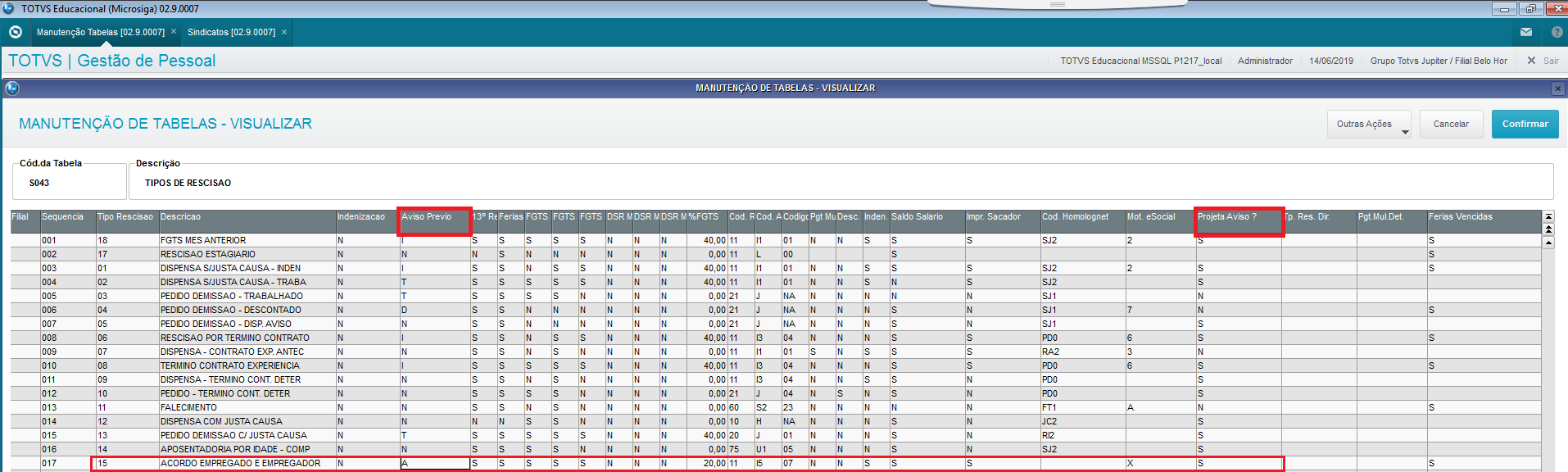Open the help question mark icon

click(1557, 32)
